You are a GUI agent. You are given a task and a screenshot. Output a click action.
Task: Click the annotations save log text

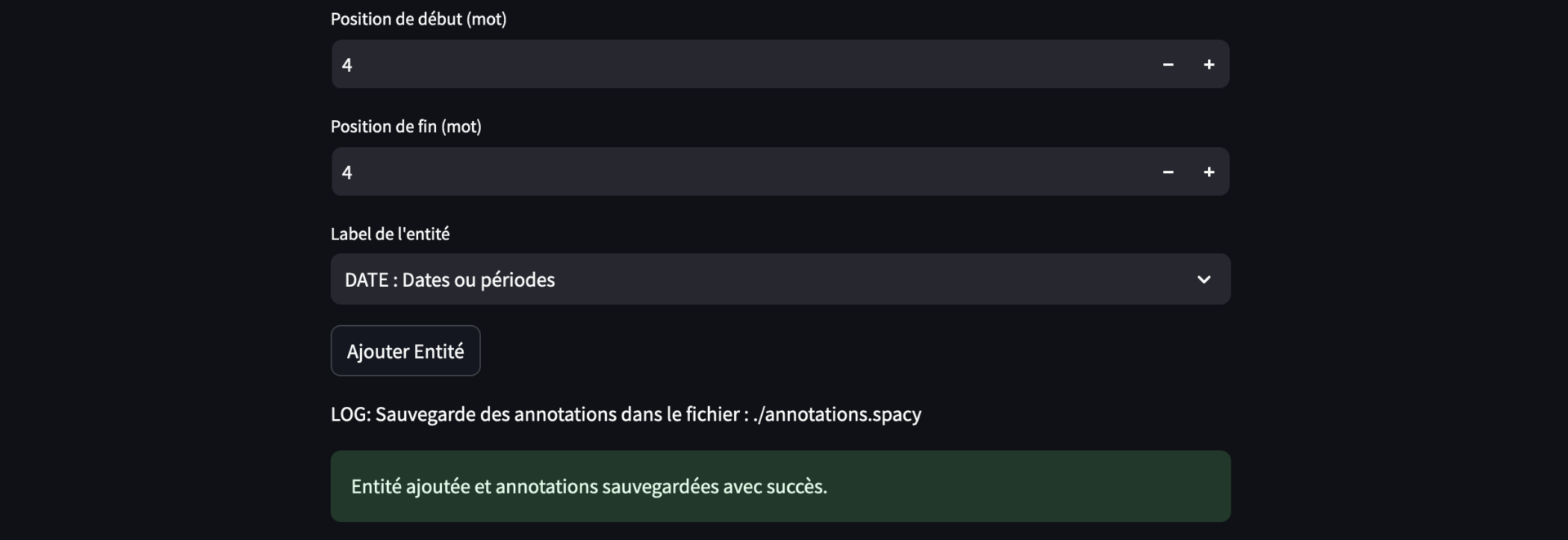pos(626,414)
